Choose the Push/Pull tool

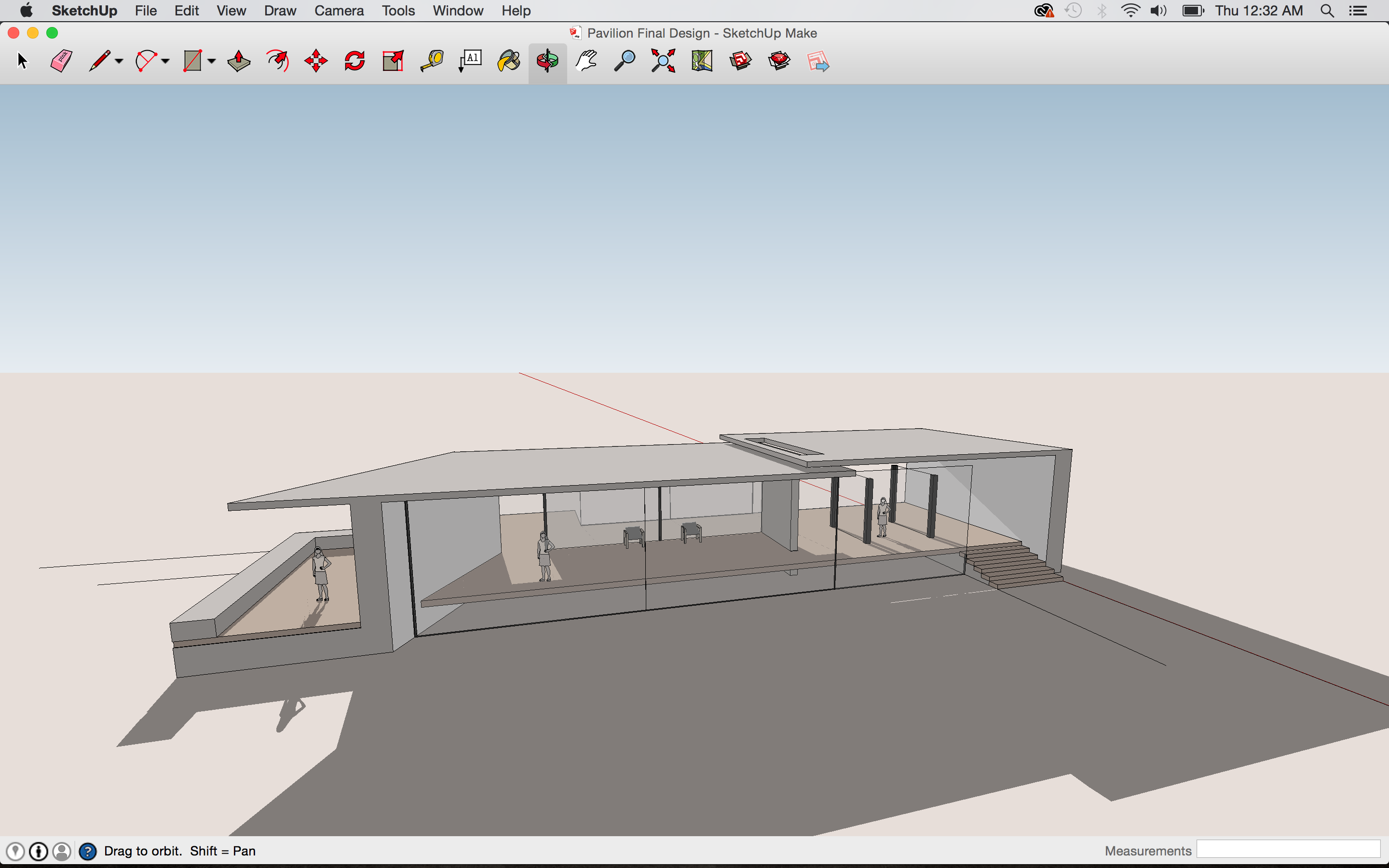point(239,61)
